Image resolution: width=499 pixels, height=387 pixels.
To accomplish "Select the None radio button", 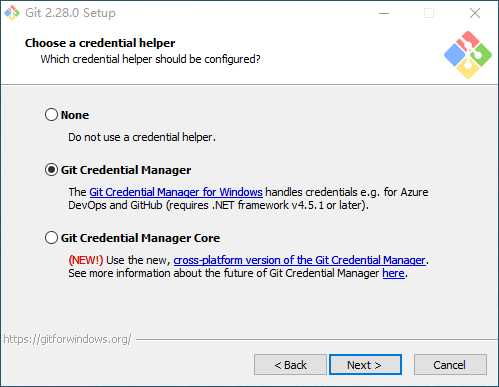I will pyautogui.click(x=51, y=115).
